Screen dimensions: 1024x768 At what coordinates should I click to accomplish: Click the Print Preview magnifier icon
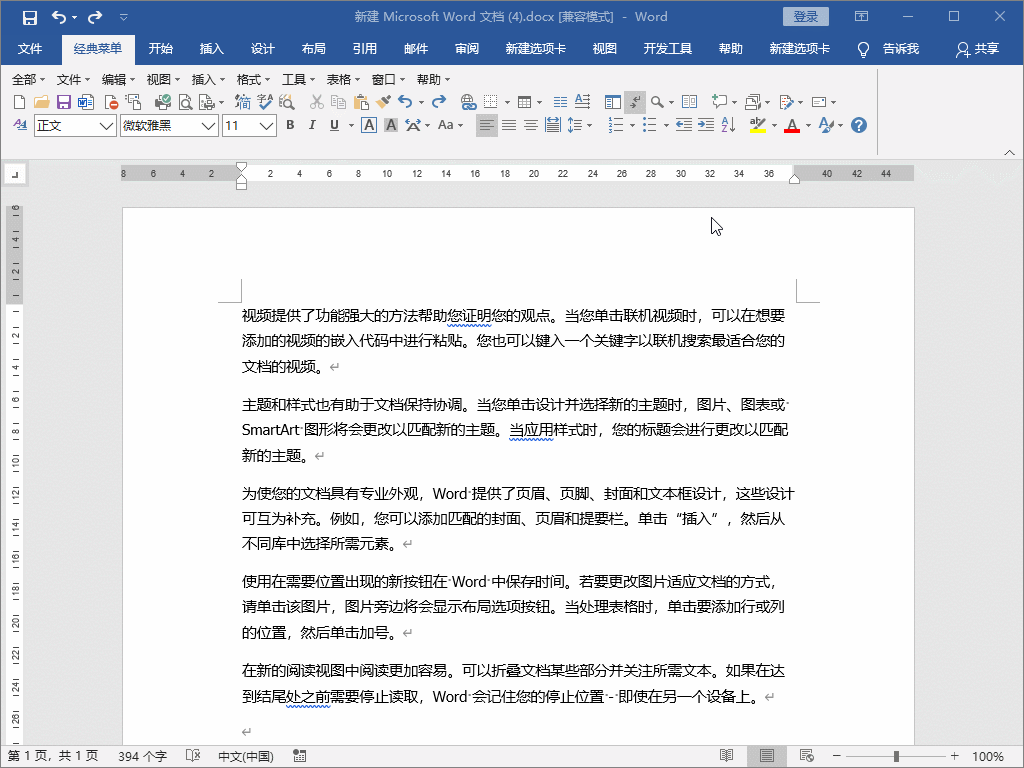click(185, 102)
